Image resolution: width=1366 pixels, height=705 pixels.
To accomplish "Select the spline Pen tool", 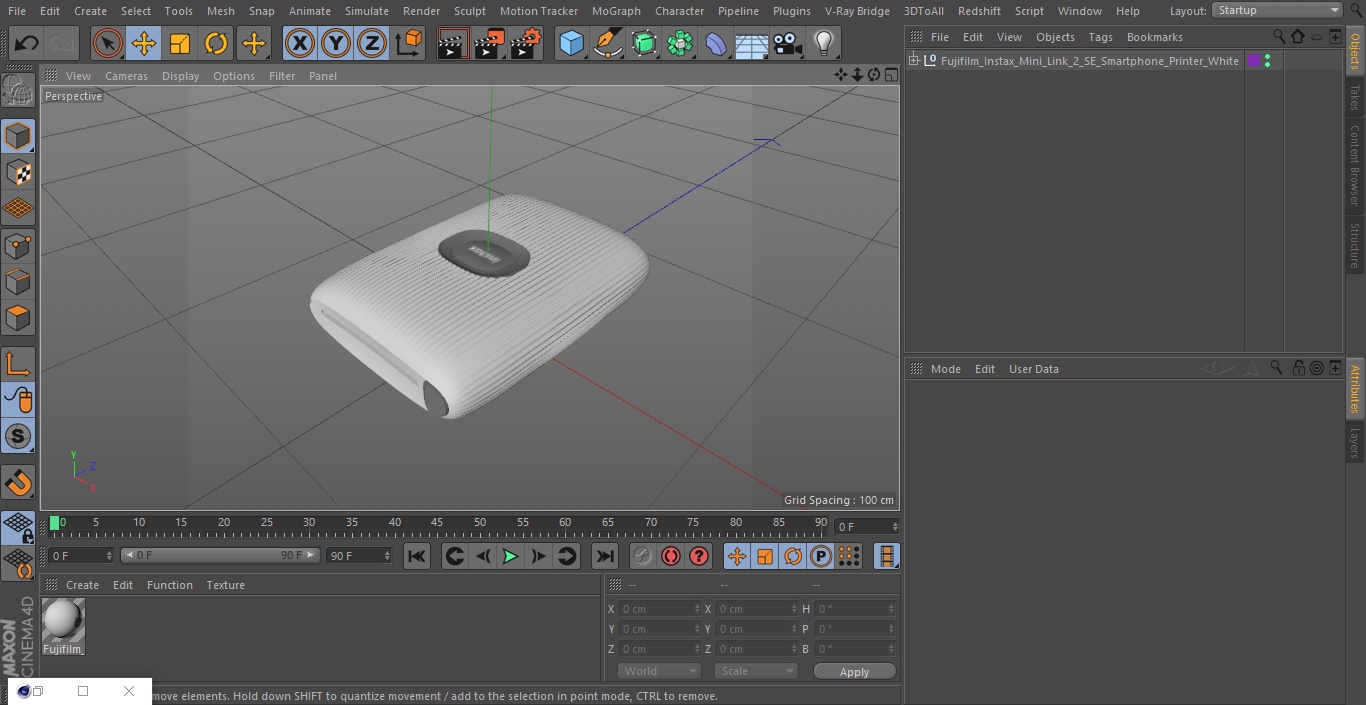I will [x=607, y=43].
